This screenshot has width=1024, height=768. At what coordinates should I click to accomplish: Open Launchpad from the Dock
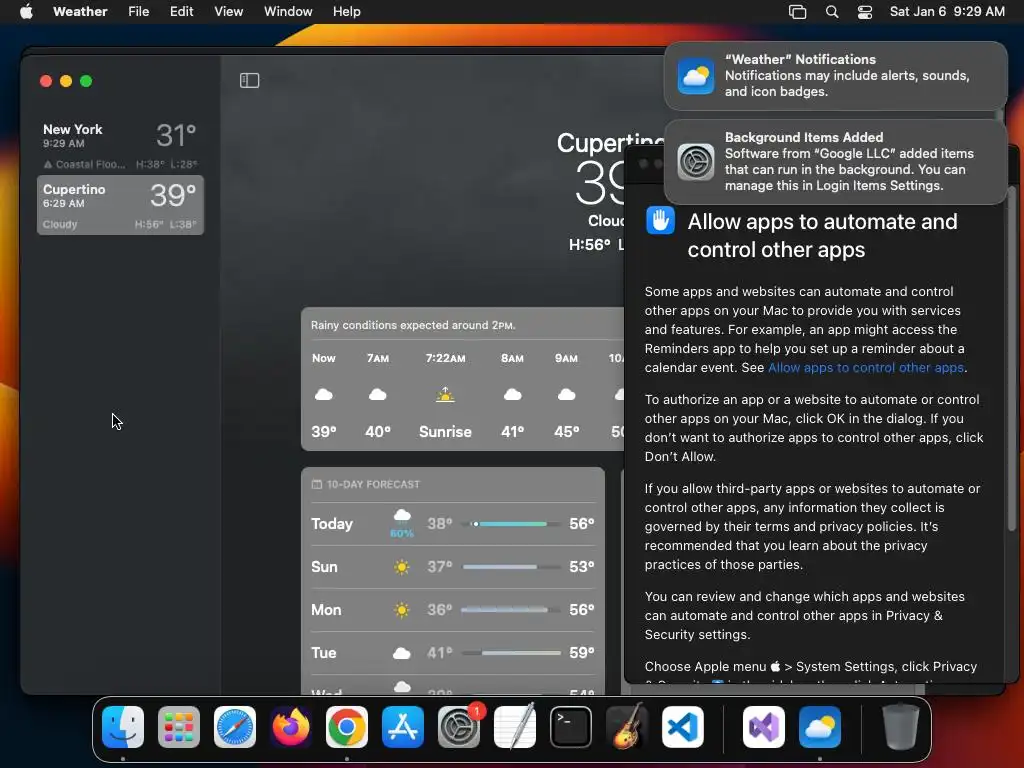pos(179,727)
